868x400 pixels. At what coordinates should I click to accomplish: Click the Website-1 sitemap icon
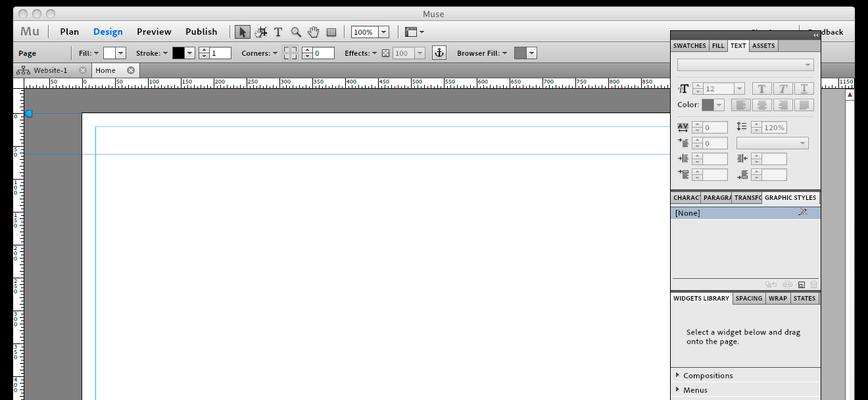[23, 70]
